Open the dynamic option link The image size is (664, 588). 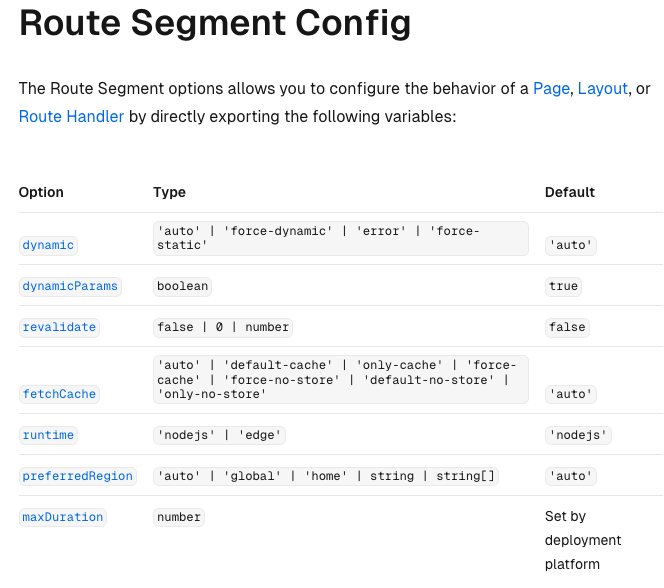pos(48,246)
